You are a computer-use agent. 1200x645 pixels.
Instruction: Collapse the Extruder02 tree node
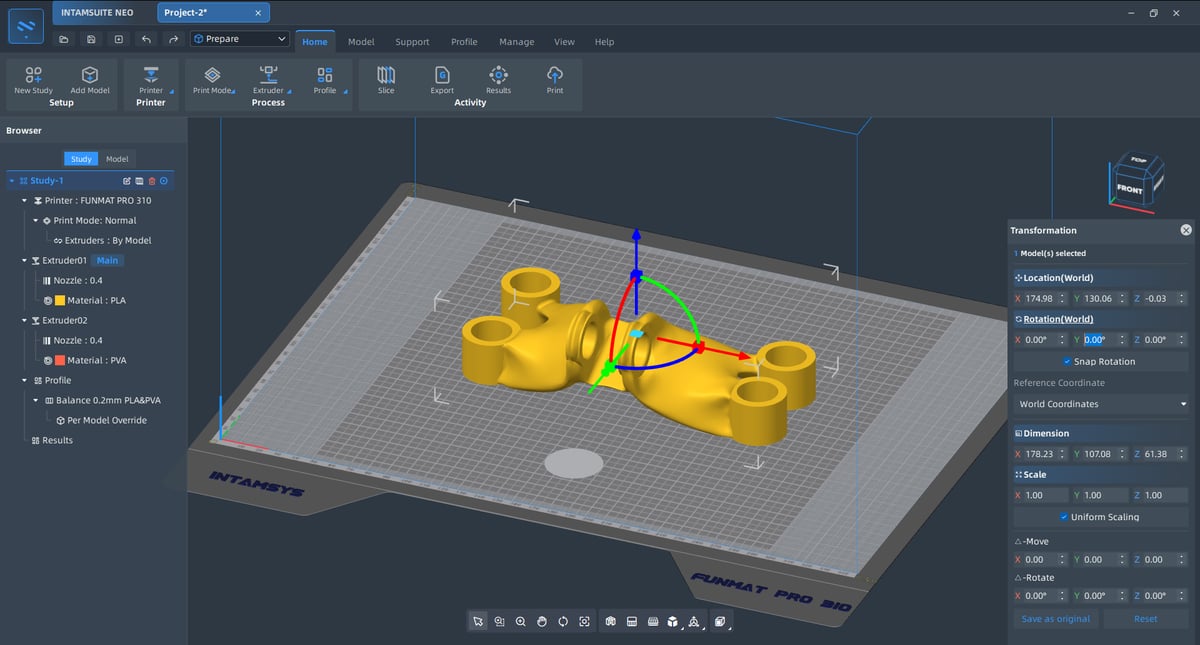coord(24,321)
